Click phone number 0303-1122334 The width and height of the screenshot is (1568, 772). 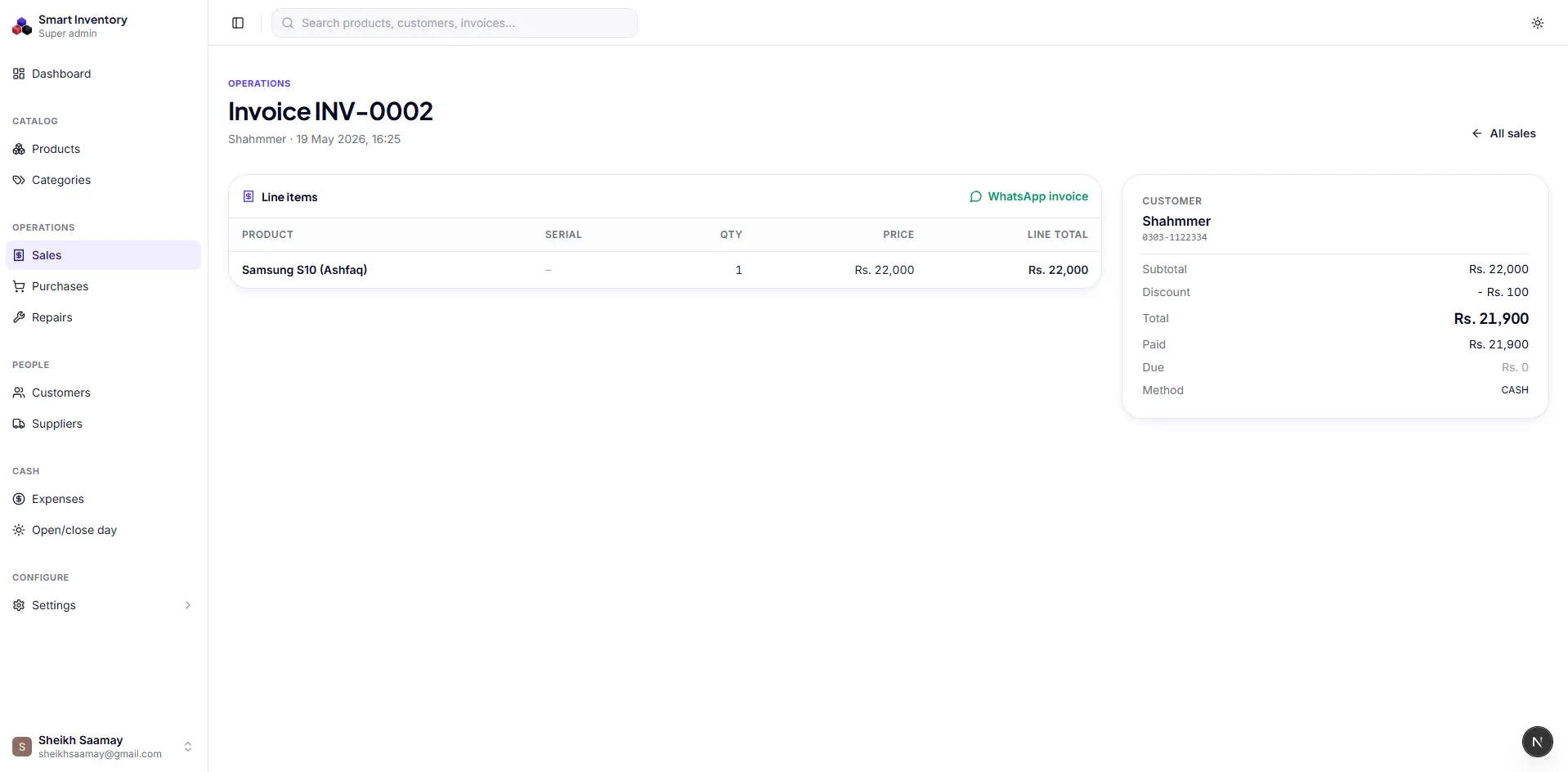(x=1175, y=237)
